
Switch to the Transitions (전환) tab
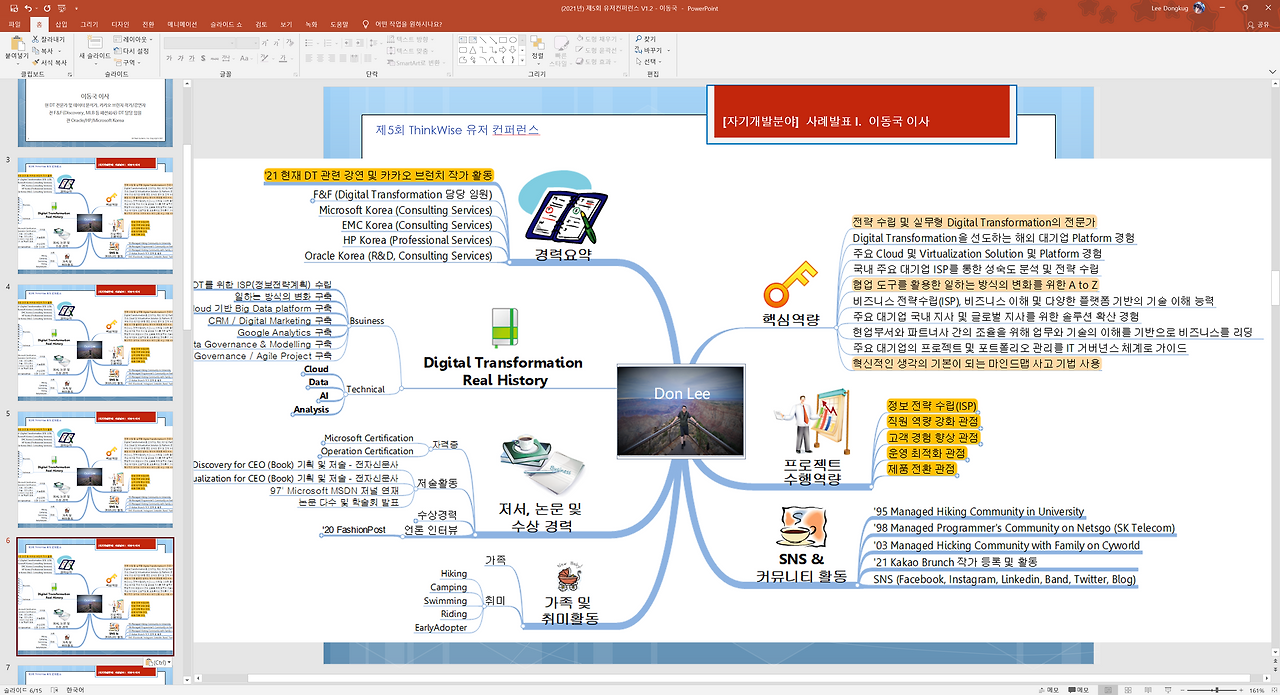click(x=148, y=24)
